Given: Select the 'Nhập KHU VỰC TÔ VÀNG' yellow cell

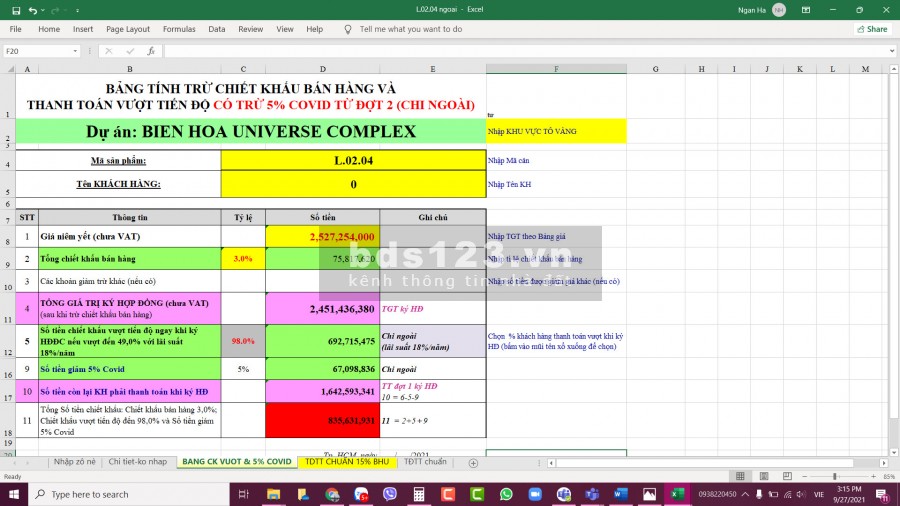Looking at the screenshot, I should pos(556,131).
